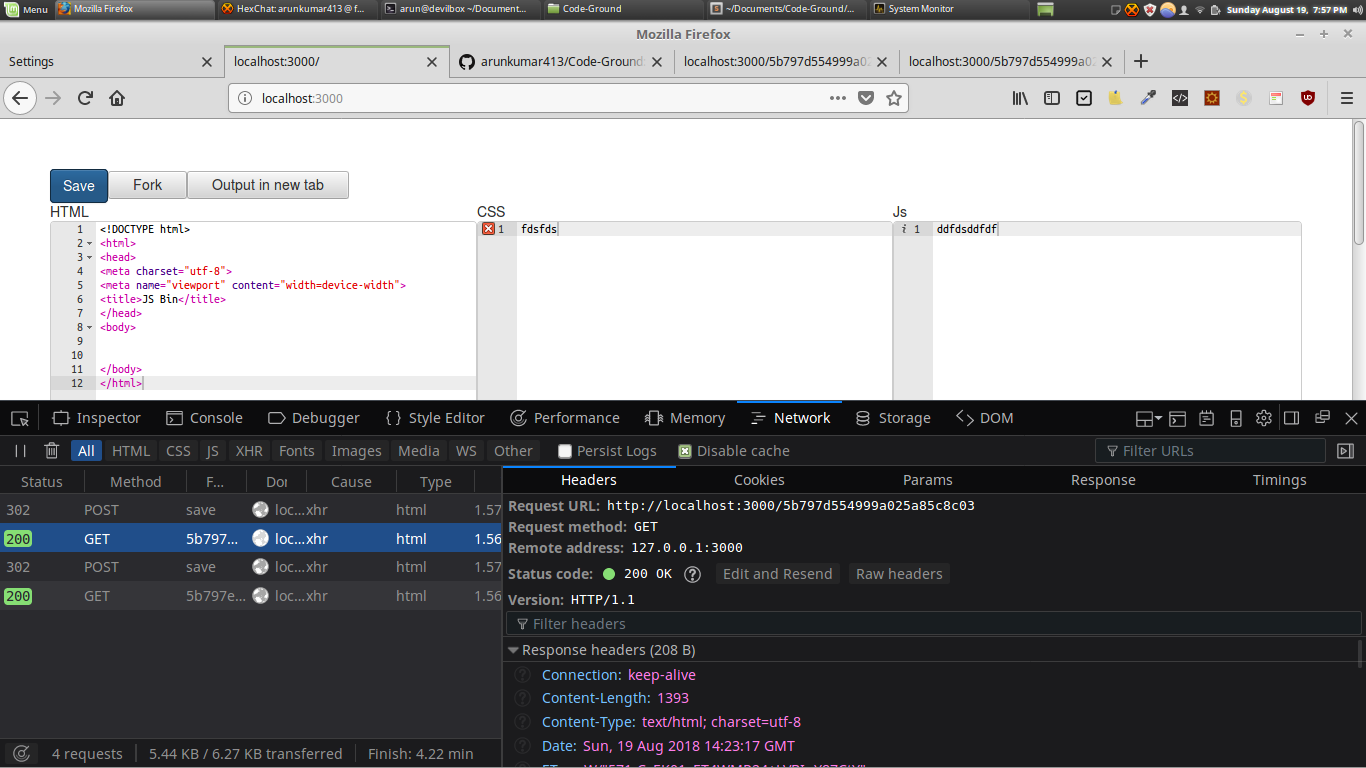Collapse the Response headers section

click(x=513, y=650)
